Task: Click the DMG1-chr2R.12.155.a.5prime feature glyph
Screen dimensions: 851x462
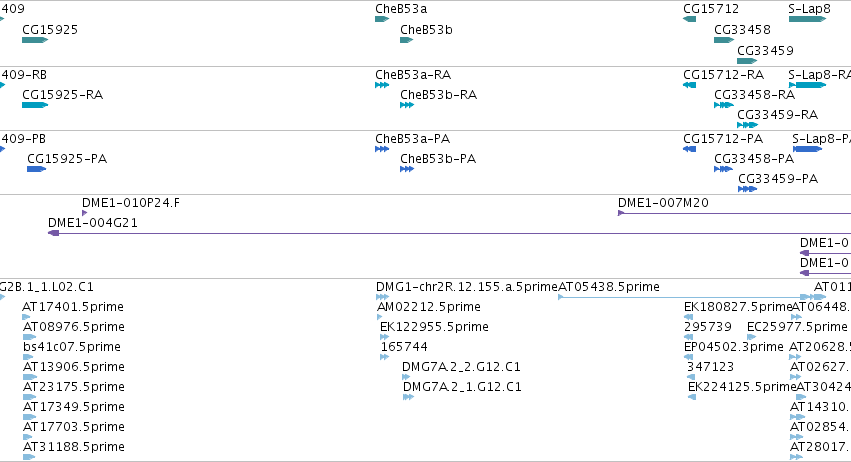Action: (x=382, y=297)
